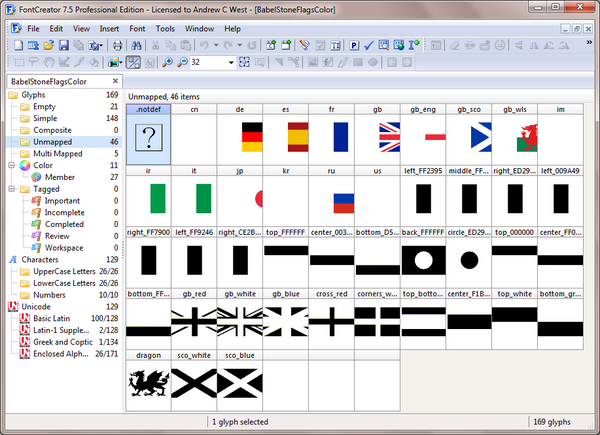
Task: Select the Completed tag category
Action: point(64,224)
